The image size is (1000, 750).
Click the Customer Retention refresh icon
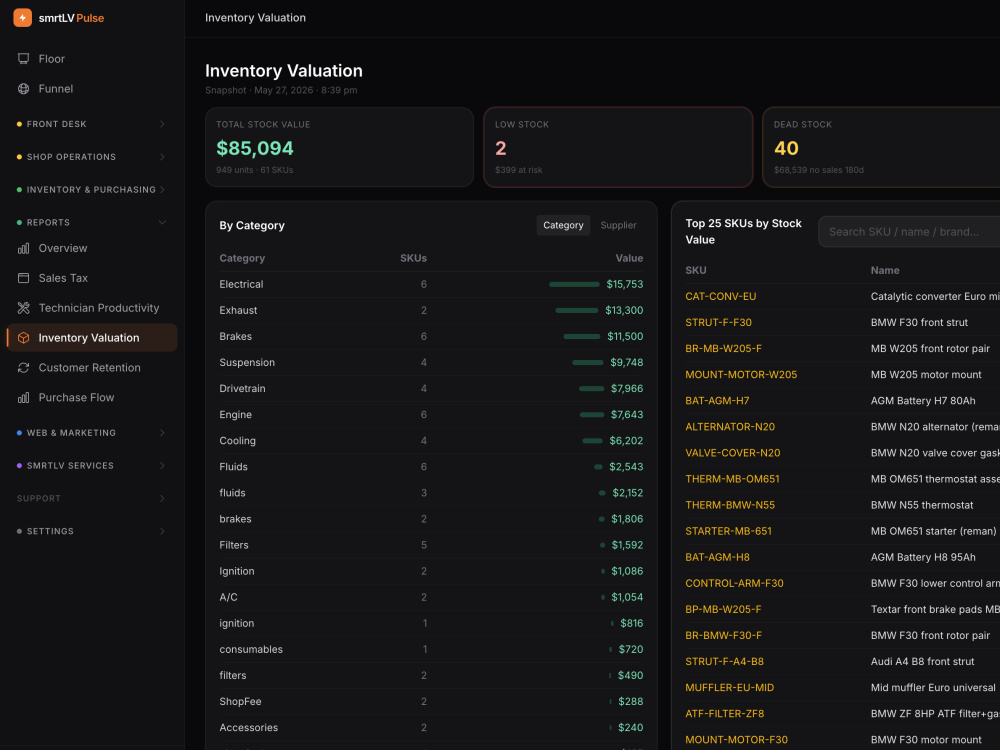point(24,368)
